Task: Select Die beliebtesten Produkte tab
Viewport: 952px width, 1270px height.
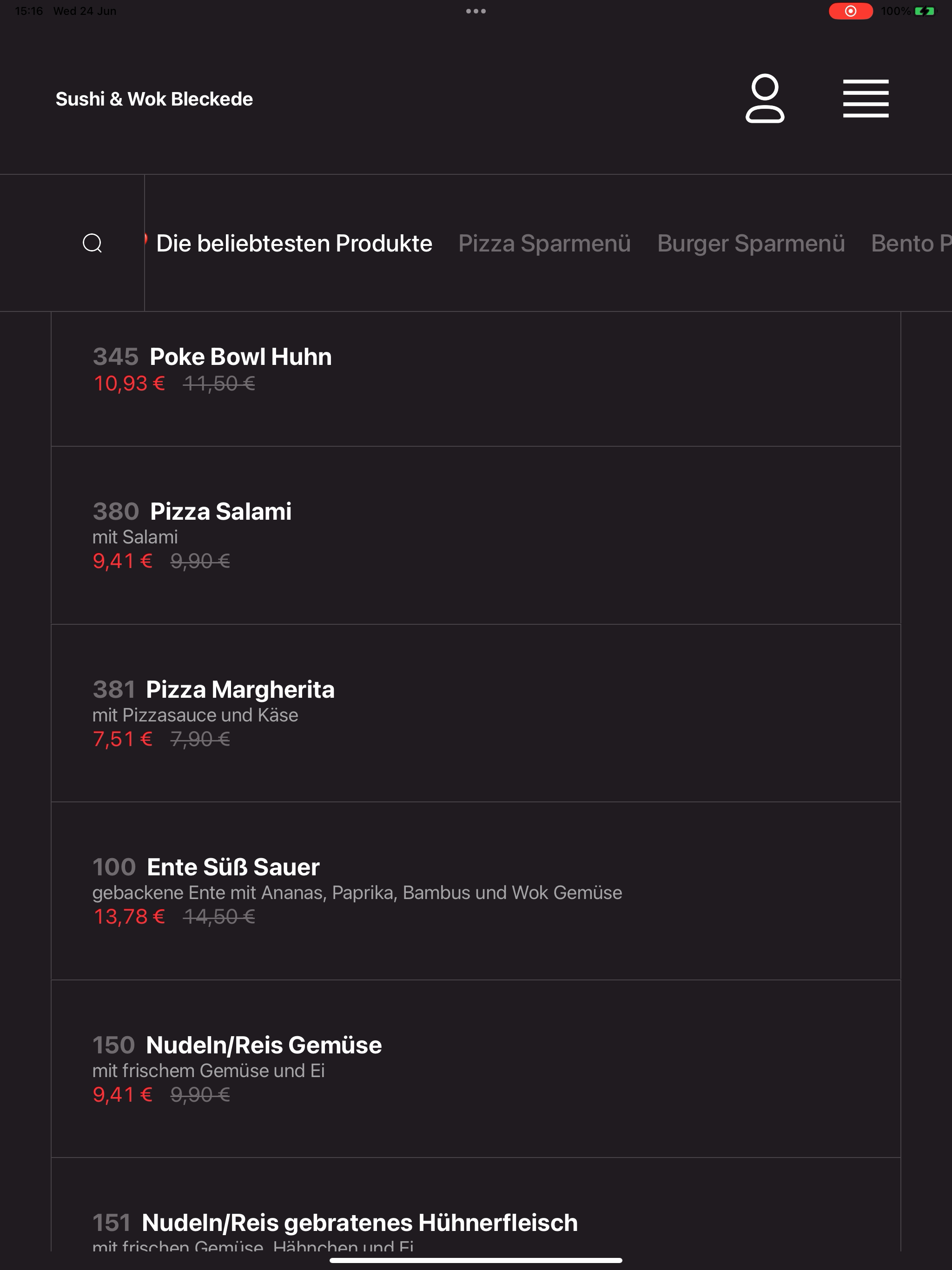Action: [294, 244]
